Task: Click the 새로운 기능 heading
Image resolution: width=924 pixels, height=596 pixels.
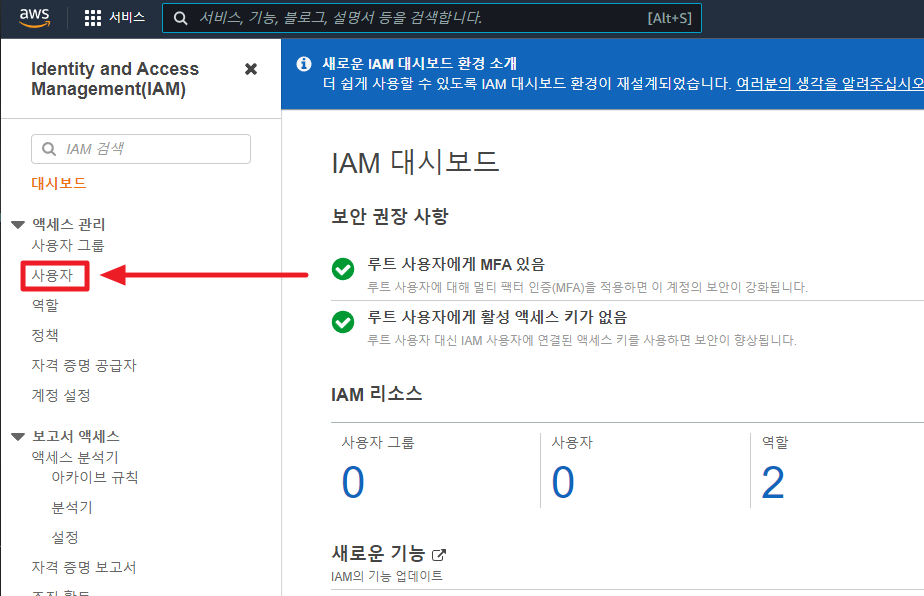Action: click(x=378, y=553)
